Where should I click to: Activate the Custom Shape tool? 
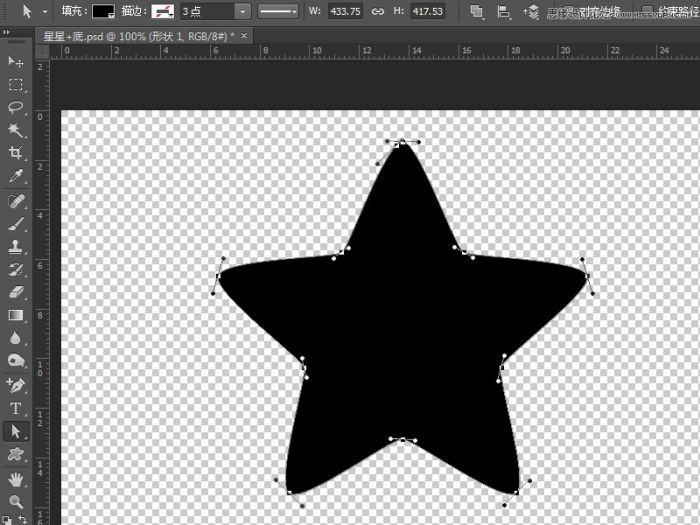(x=16, y=454)
